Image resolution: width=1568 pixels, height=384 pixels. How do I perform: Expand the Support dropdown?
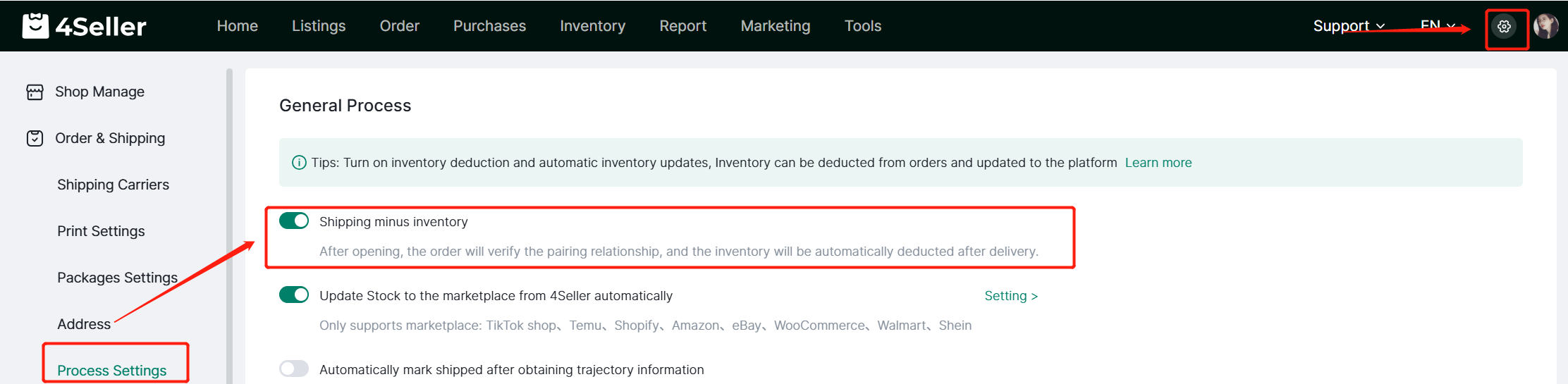click(1348, 26)
